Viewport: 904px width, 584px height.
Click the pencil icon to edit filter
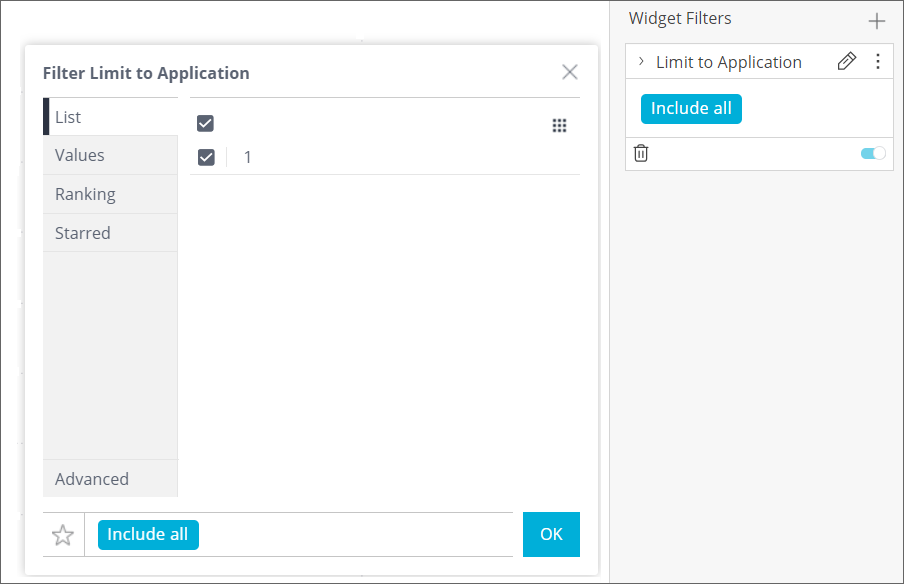pyautogui.click(x=846, y=62)
